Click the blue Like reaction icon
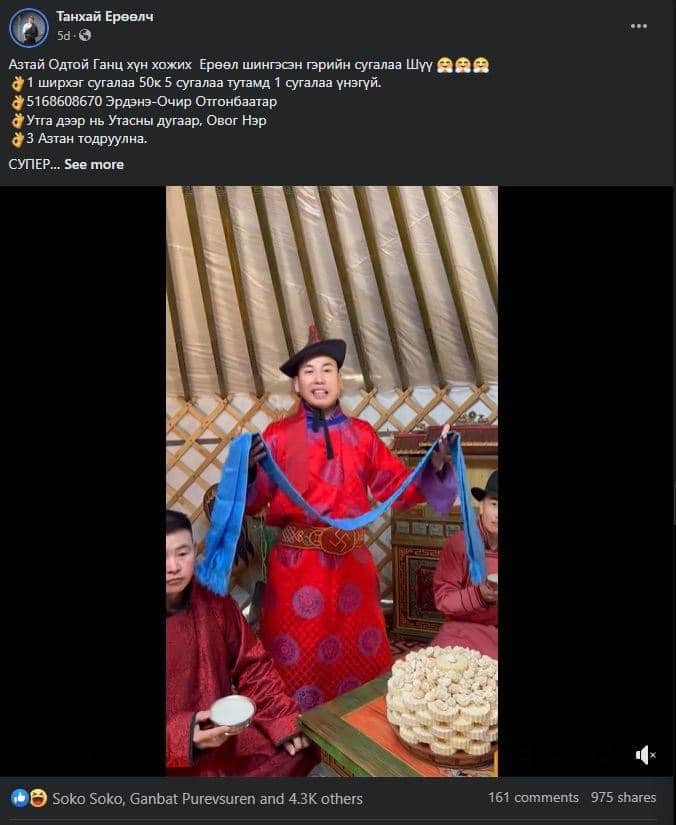The height and width of the screenshot is (825, 676). tap(19, 798)
